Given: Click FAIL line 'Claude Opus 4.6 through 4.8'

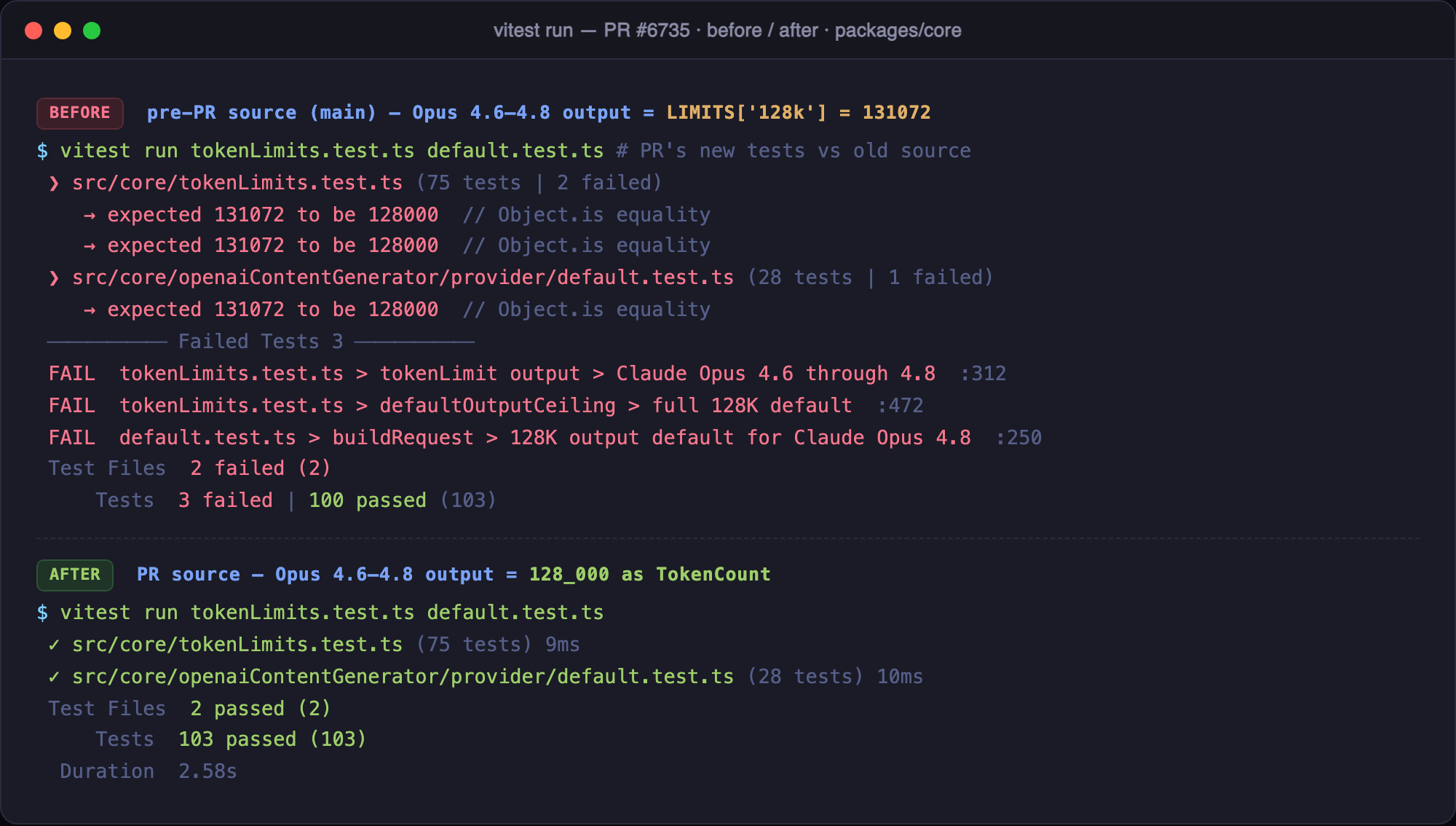Looking at the screenshot, I should tap(492, 374).
